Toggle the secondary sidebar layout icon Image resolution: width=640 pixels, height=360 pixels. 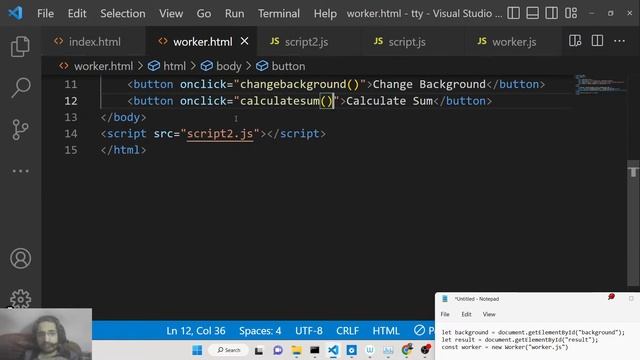click(551, 13)
